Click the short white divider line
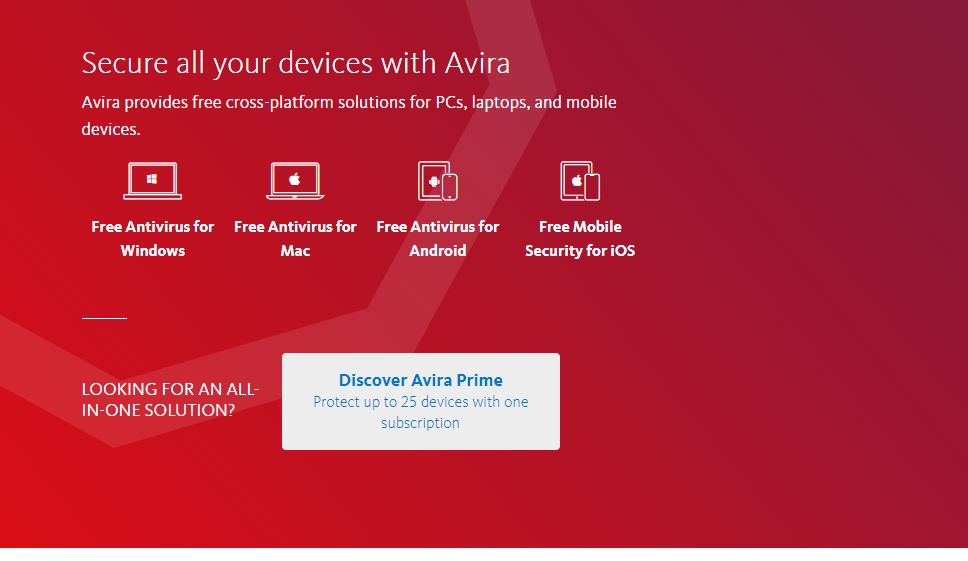This screenshot has height=561, width=968. click(104, 318)
